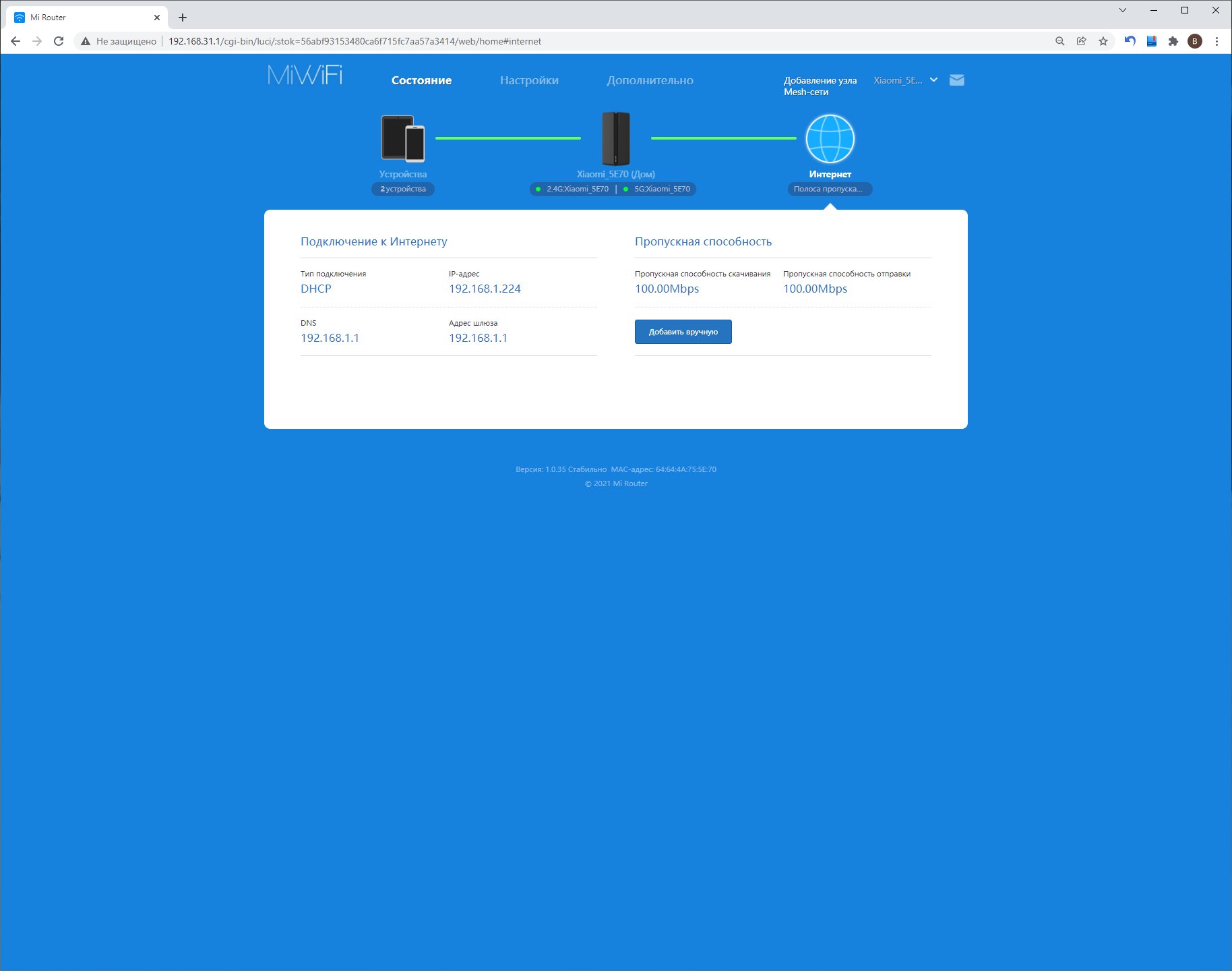Click Добавление узла Mesh-сети link
This screenshot has height=971, width=1232.
point(820,86)
